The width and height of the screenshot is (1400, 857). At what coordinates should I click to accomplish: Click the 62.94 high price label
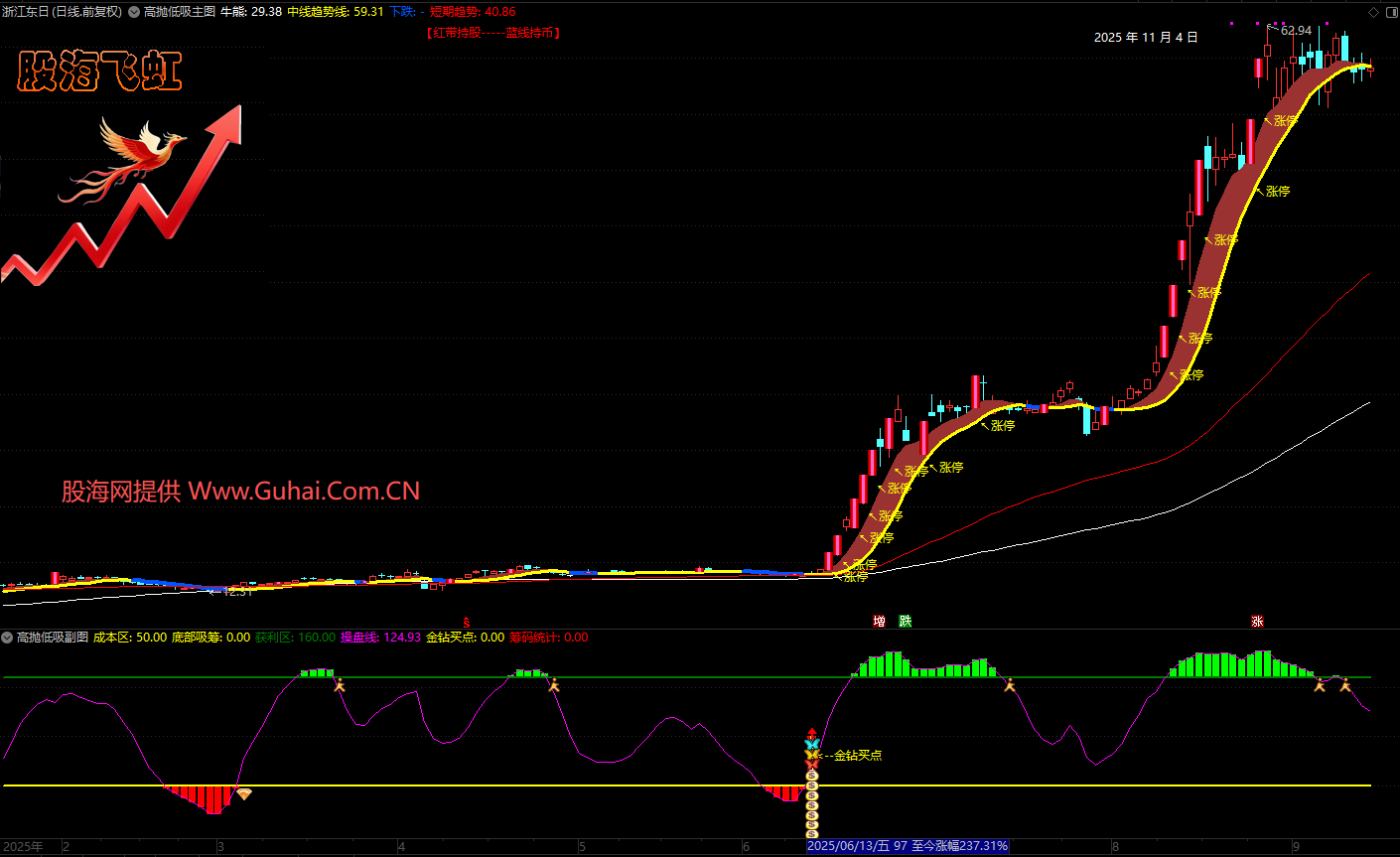(x=1296, y=31)
